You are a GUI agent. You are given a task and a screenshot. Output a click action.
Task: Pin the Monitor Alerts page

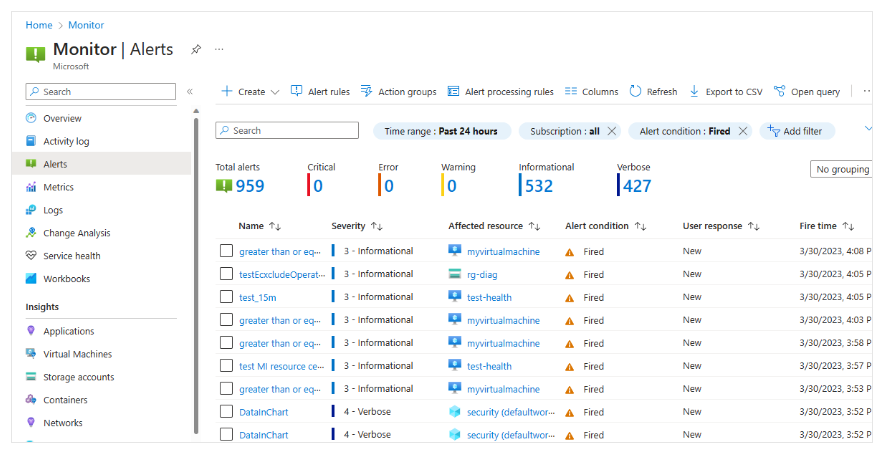196,49
